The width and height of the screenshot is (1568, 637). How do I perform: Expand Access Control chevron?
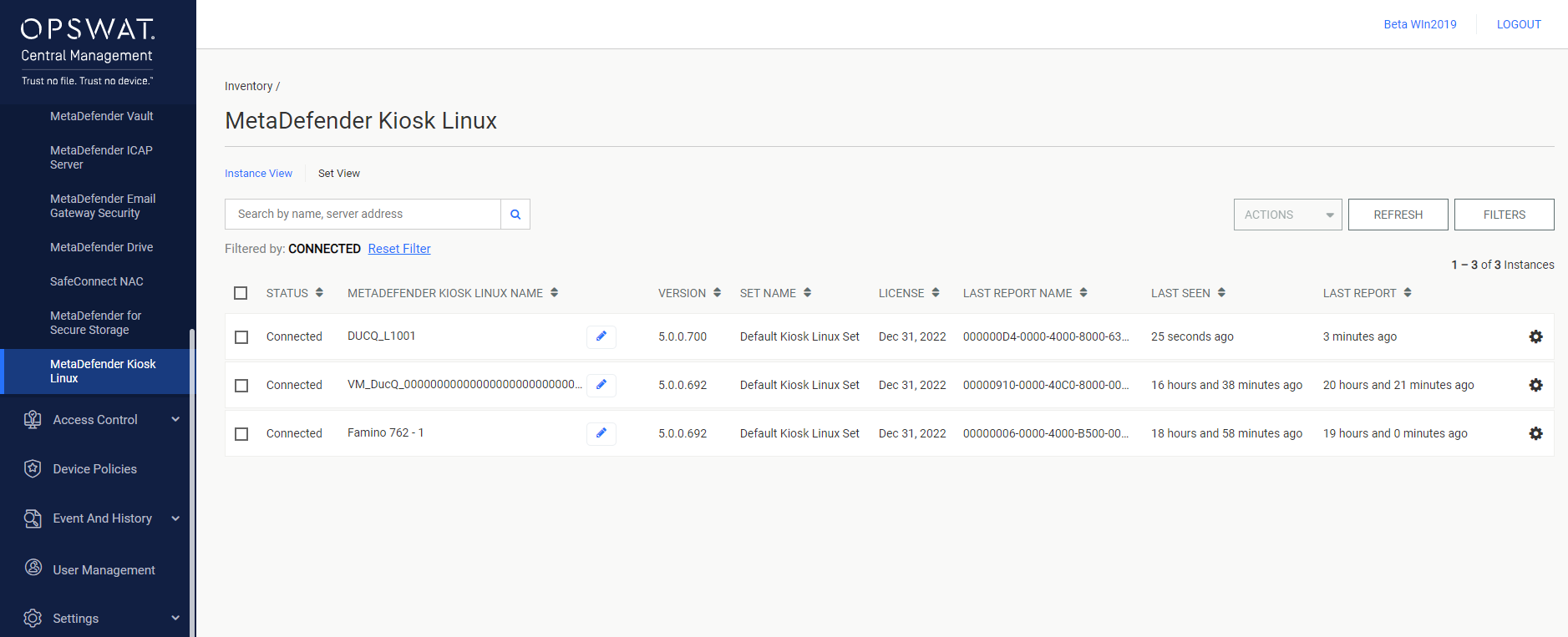pyautogui.click(x=175, y=419)
